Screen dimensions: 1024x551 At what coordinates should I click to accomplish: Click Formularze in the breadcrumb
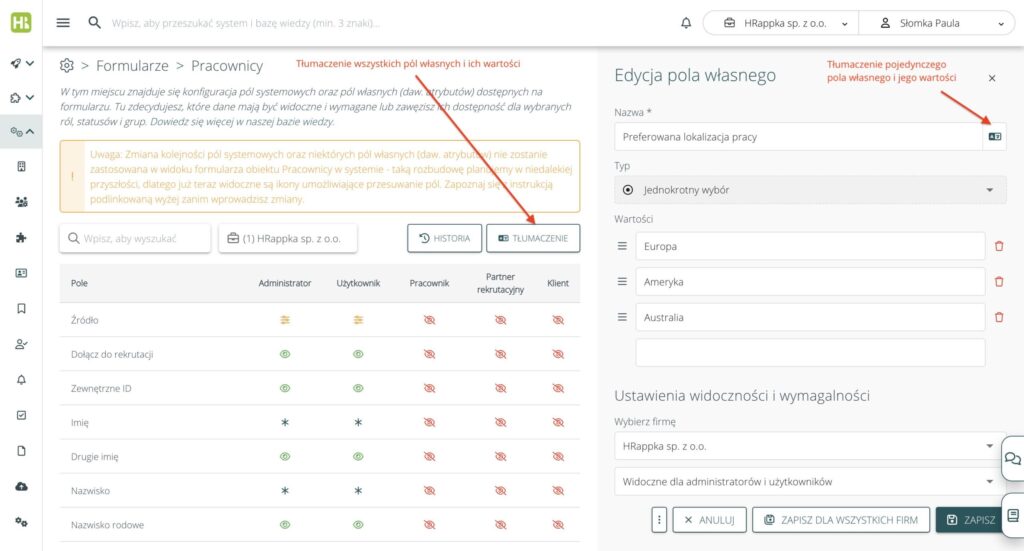click(132, 66)
